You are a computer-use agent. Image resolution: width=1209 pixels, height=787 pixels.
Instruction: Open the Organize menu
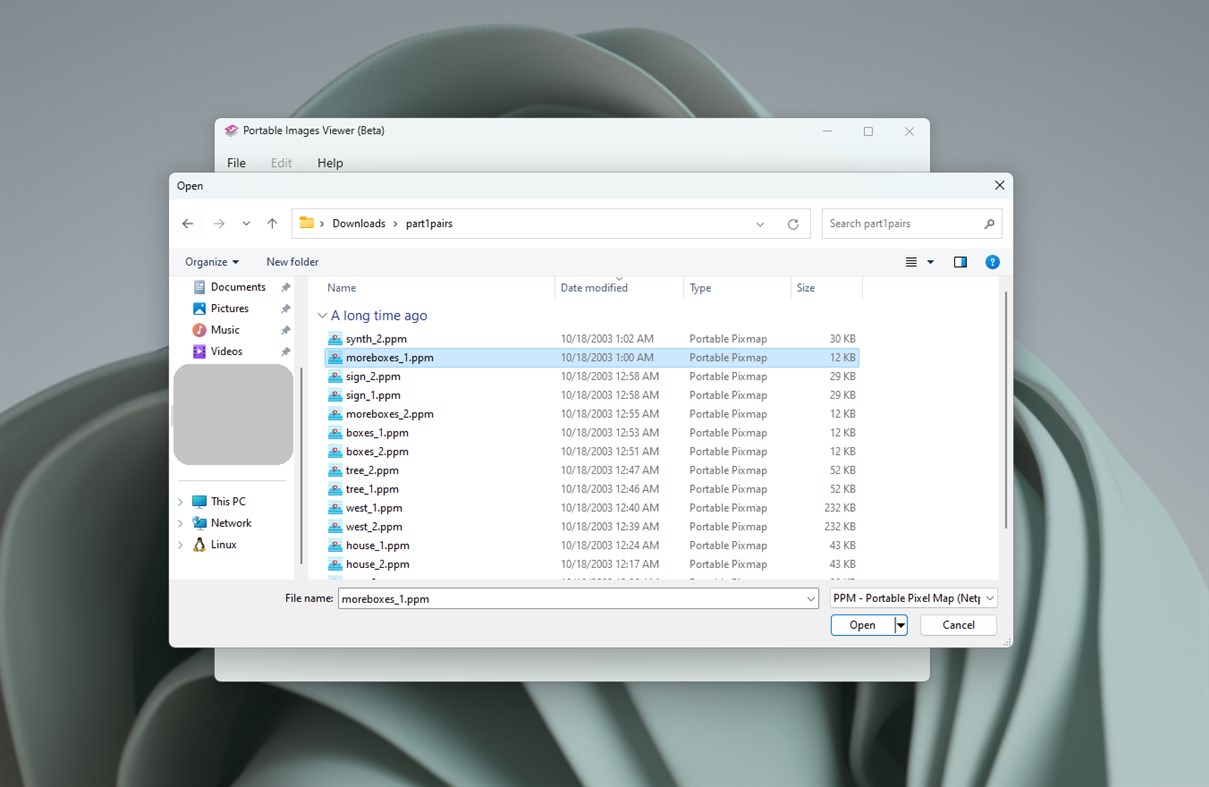212,262
